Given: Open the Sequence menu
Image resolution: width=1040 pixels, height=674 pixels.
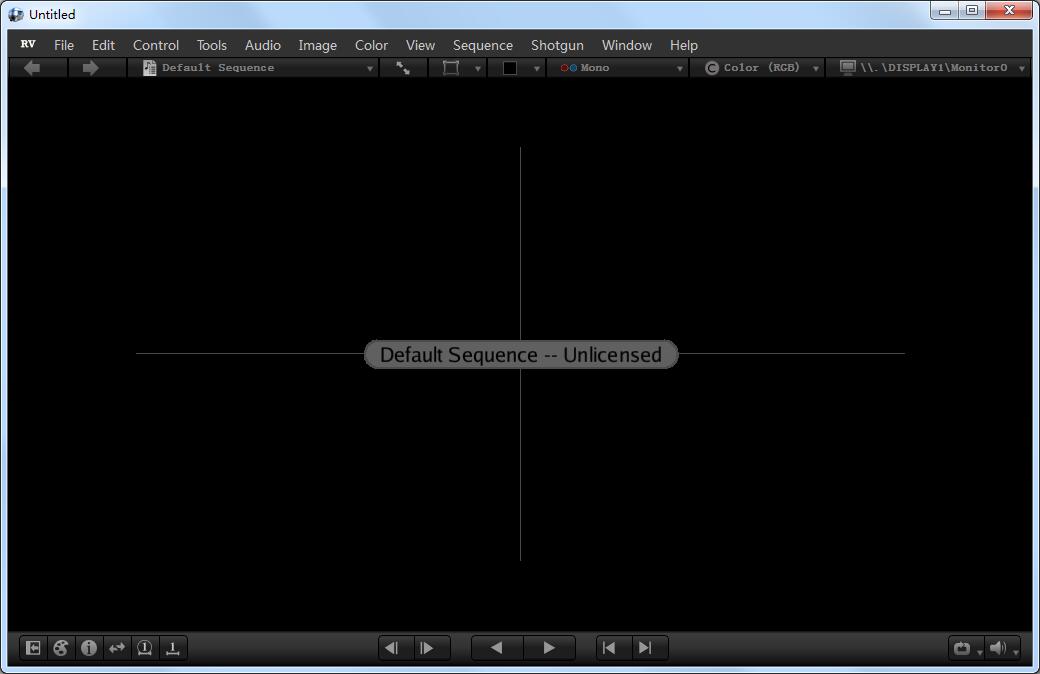Looking at the screenshot, I should [x=483, y=45].
